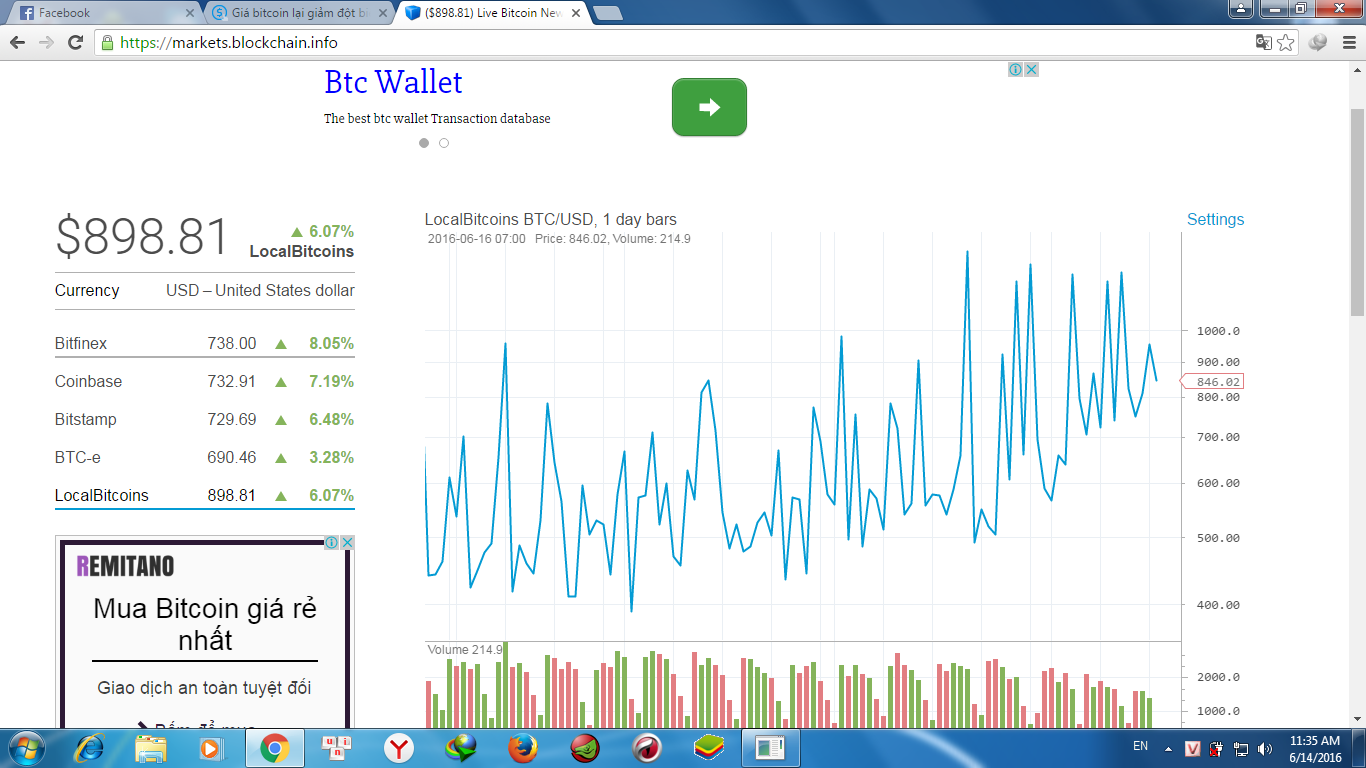
Task: Launch Firefox from the taskbar
Action: (x=522, y=747)
